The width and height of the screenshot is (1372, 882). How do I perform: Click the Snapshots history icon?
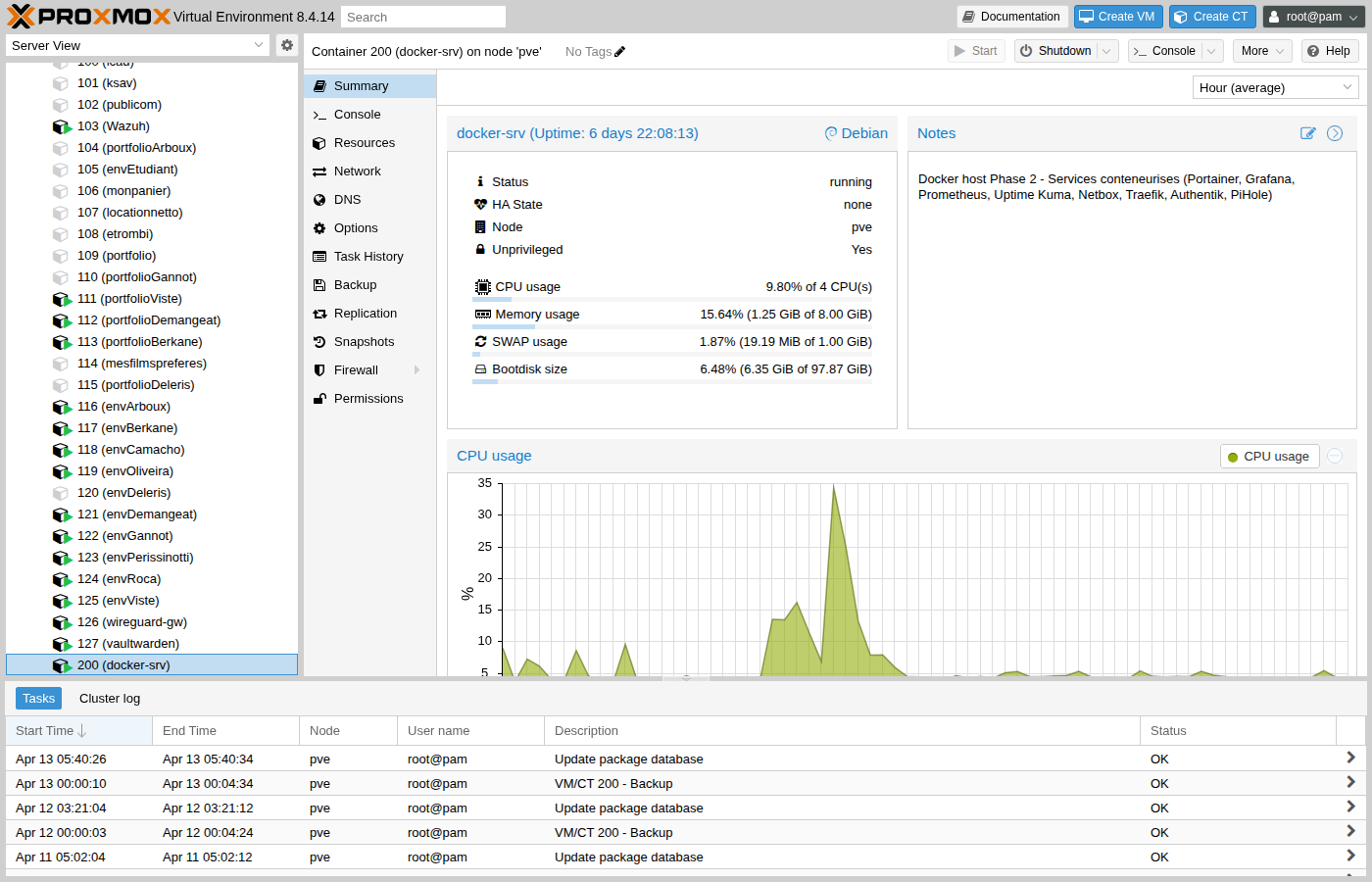pos(319,342)
